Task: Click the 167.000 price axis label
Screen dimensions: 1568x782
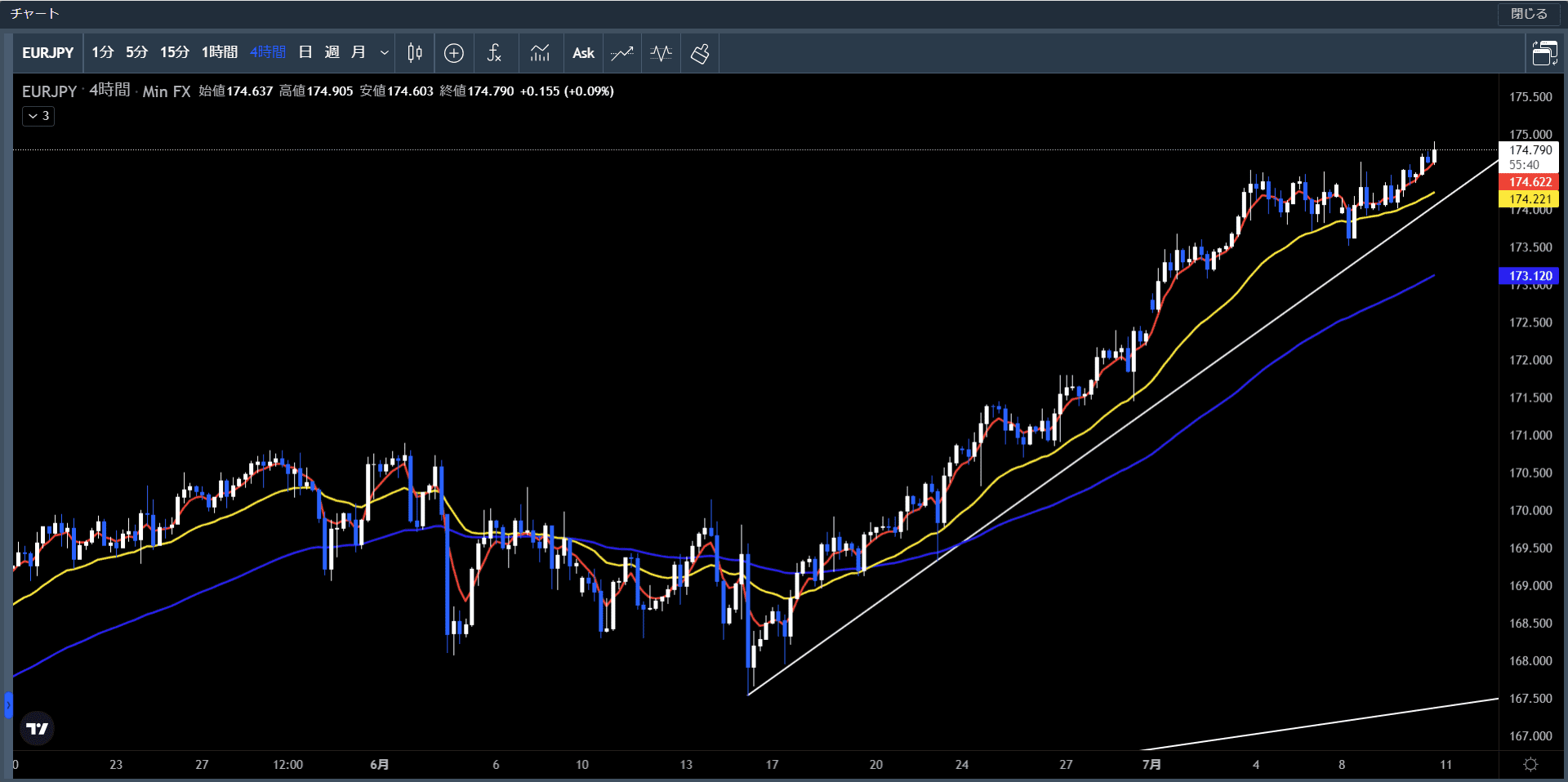Action: tap(1530, 735)
